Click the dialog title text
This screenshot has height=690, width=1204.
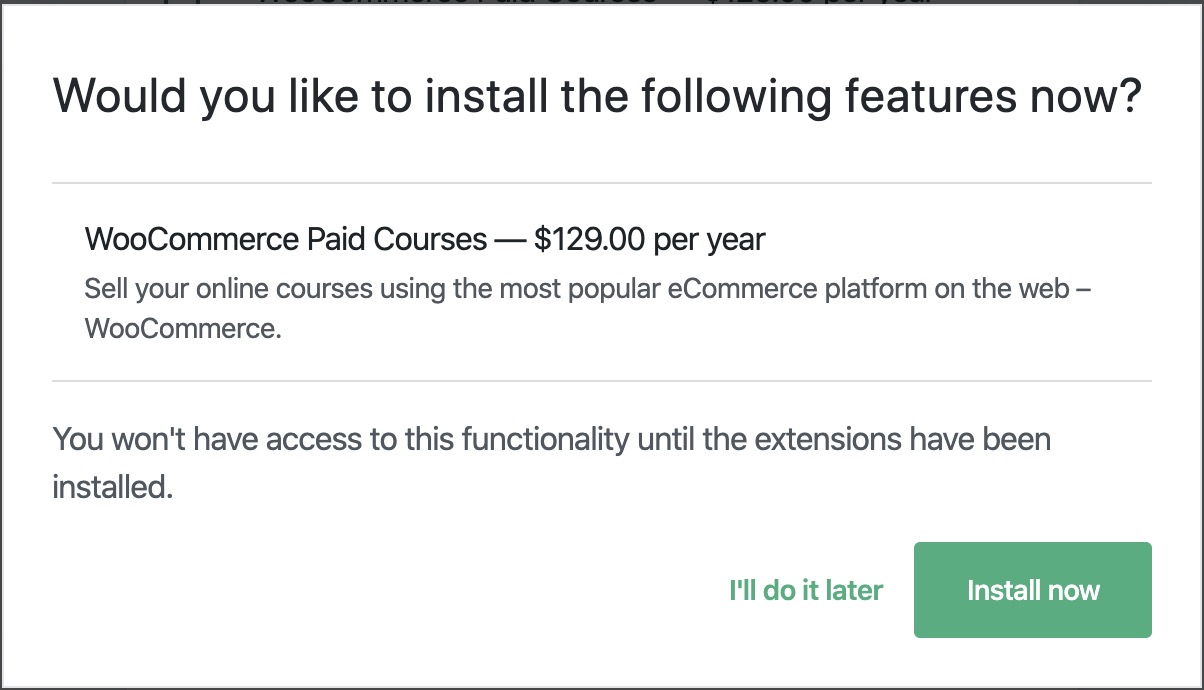(x=598, y=95)
